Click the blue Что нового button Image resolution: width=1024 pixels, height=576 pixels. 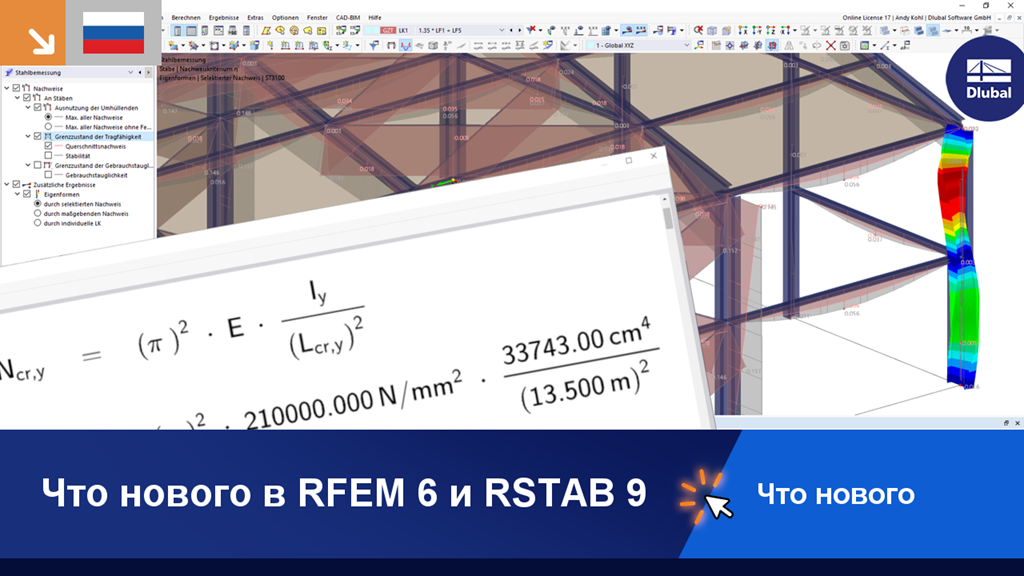[x=835, y=494]
